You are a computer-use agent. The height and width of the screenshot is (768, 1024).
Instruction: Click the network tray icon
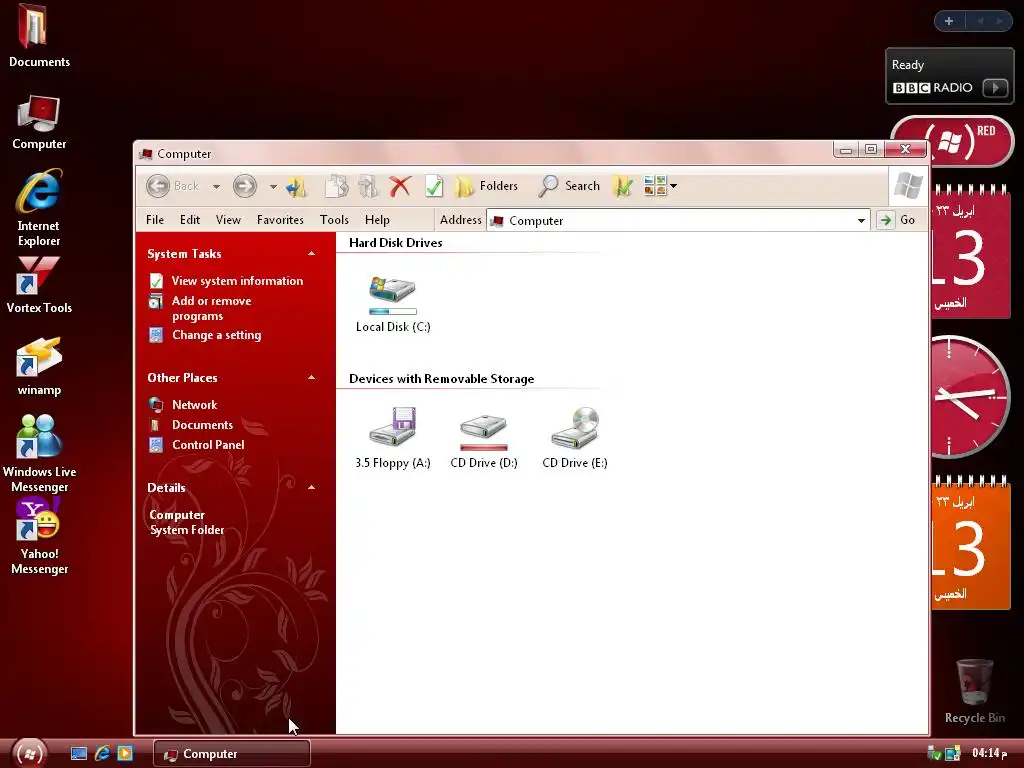[x=953, y=754]
